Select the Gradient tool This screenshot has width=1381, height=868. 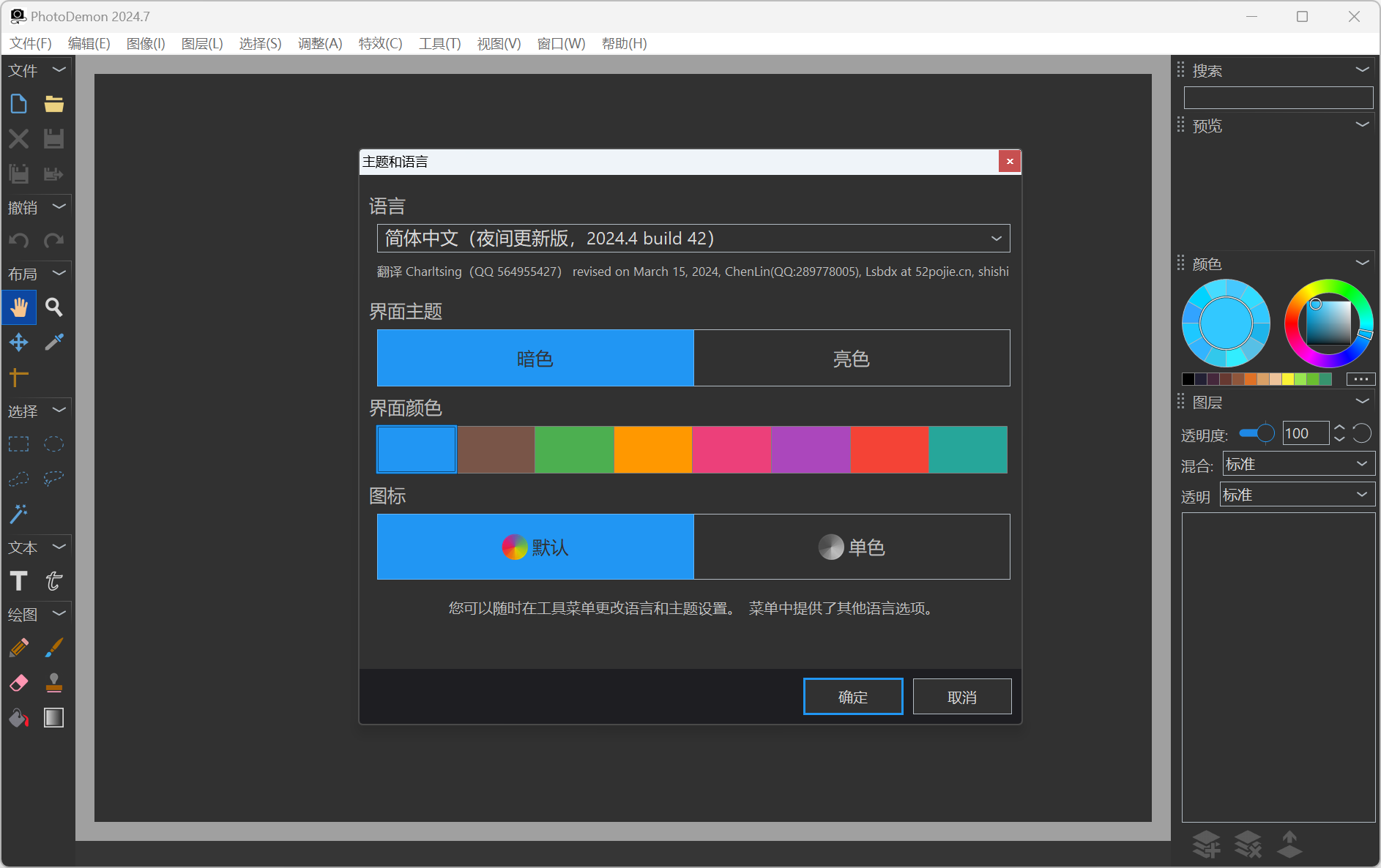(x=53, y=718)
